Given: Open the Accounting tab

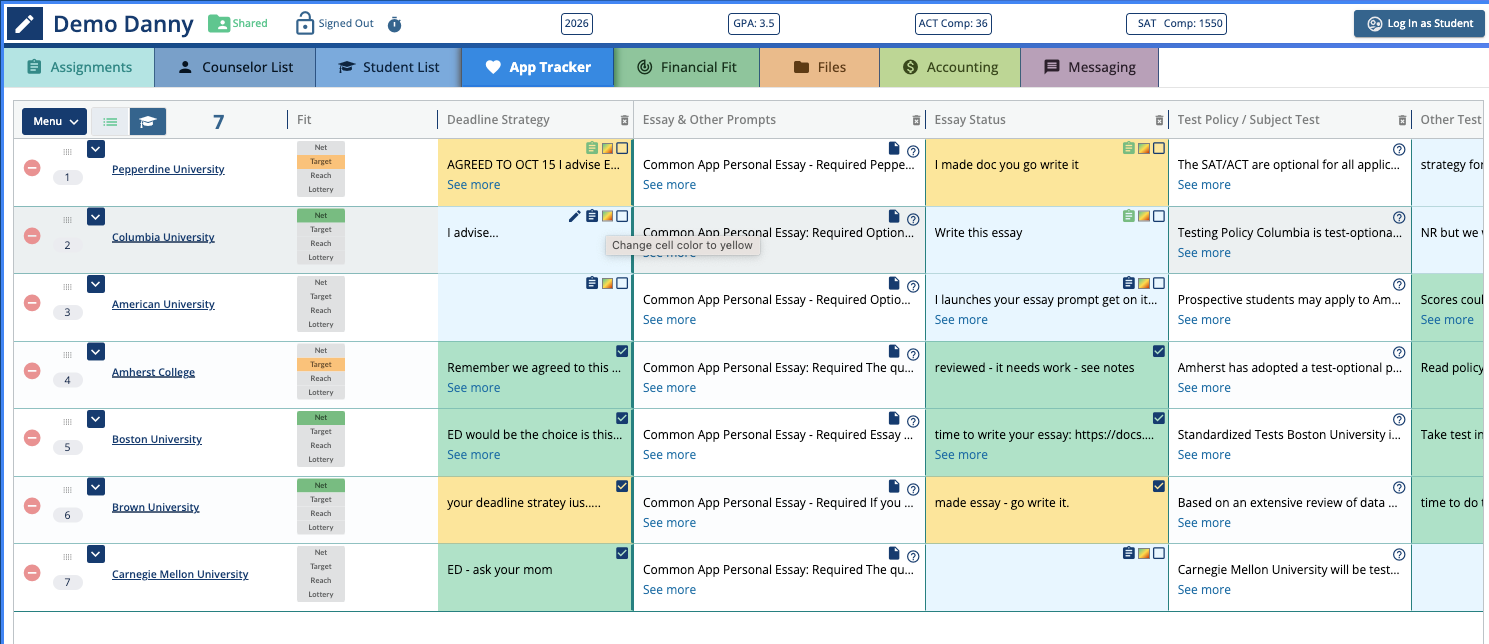Looking at the screenshot, I should pyautogui.click(x=950, y=67).
